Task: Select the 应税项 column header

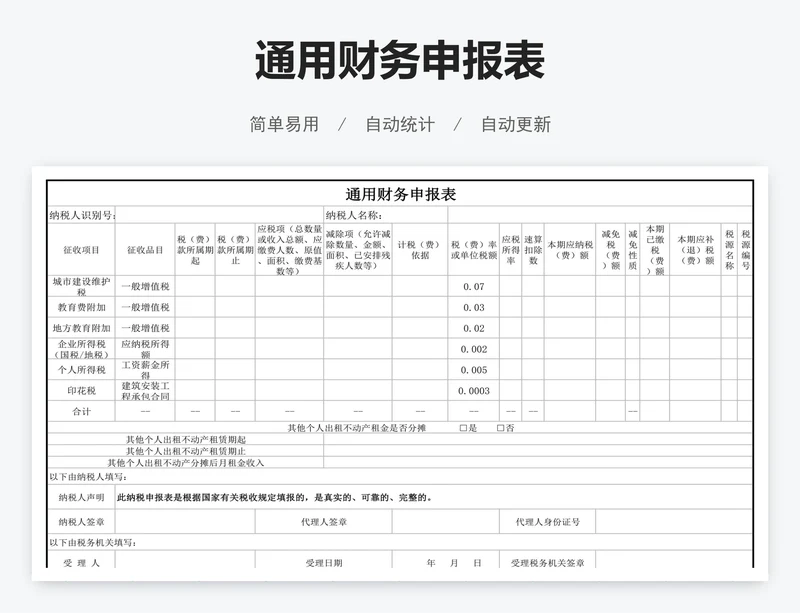Action: 289,250
